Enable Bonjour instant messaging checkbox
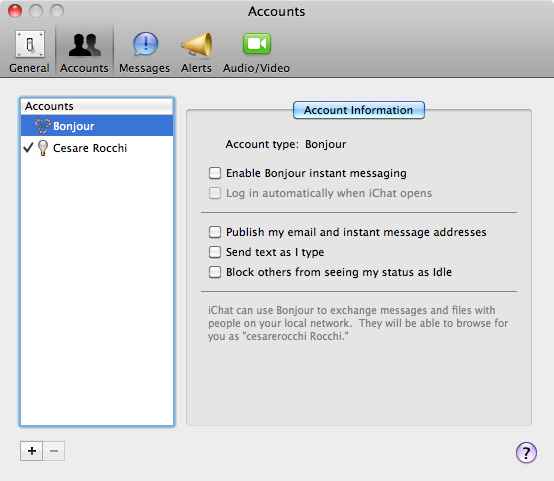554x481 pixels. click(x=215, y=173)
